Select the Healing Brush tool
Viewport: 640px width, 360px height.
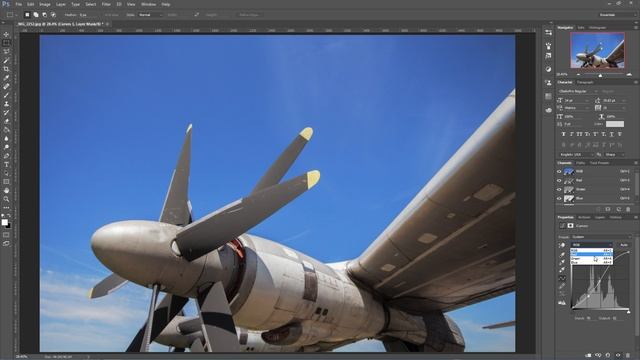6,87
